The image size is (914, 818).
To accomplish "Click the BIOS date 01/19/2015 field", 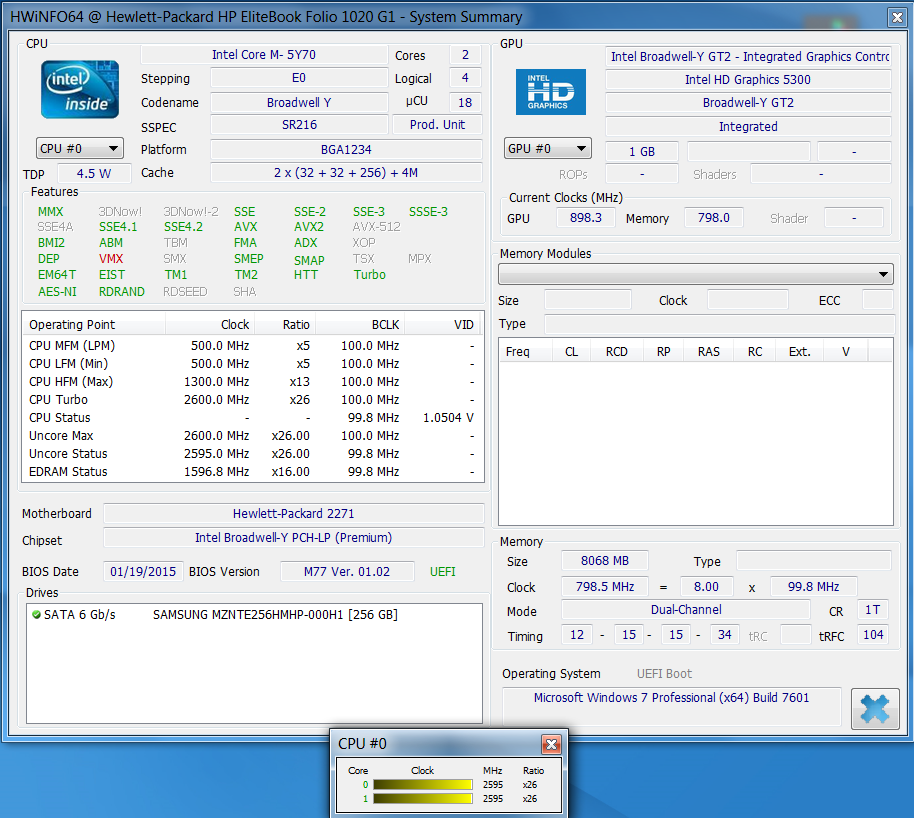I will pyautogui.click(x=143, y=571).
